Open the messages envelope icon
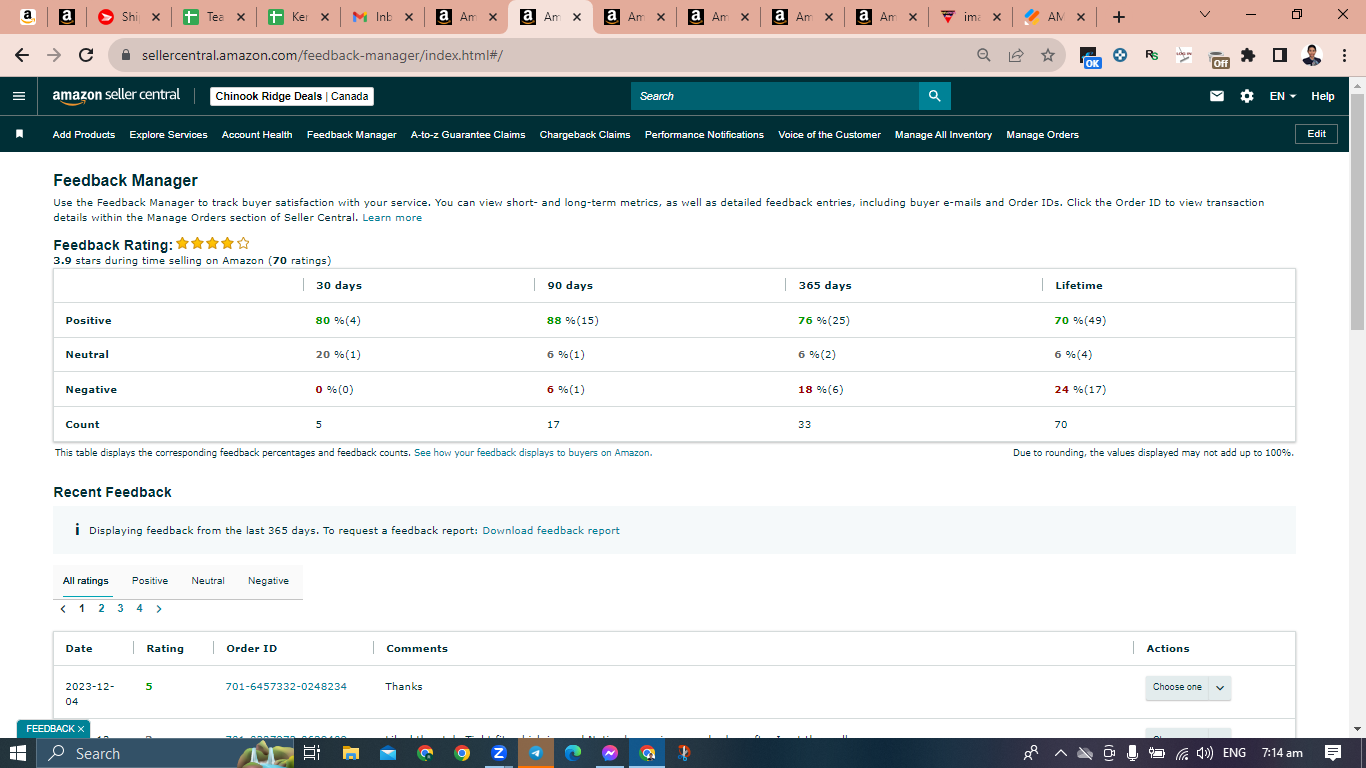 click(1217, 96)
